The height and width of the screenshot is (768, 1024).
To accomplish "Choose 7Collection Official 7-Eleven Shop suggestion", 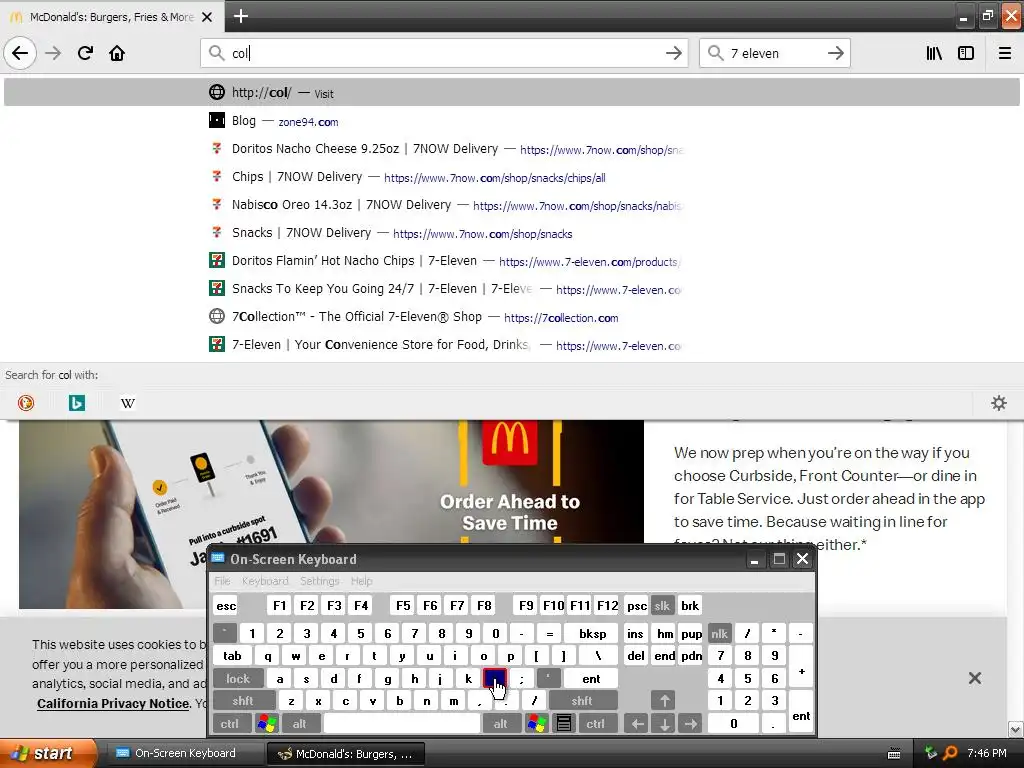I will (x=512, y=317).
